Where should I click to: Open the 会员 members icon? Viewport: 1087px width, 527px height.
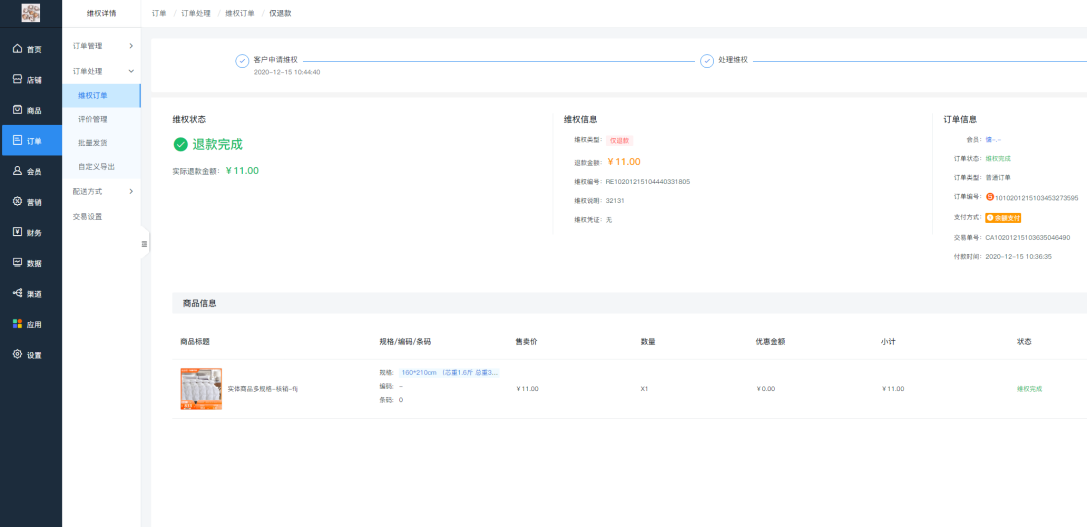[17, 171]
